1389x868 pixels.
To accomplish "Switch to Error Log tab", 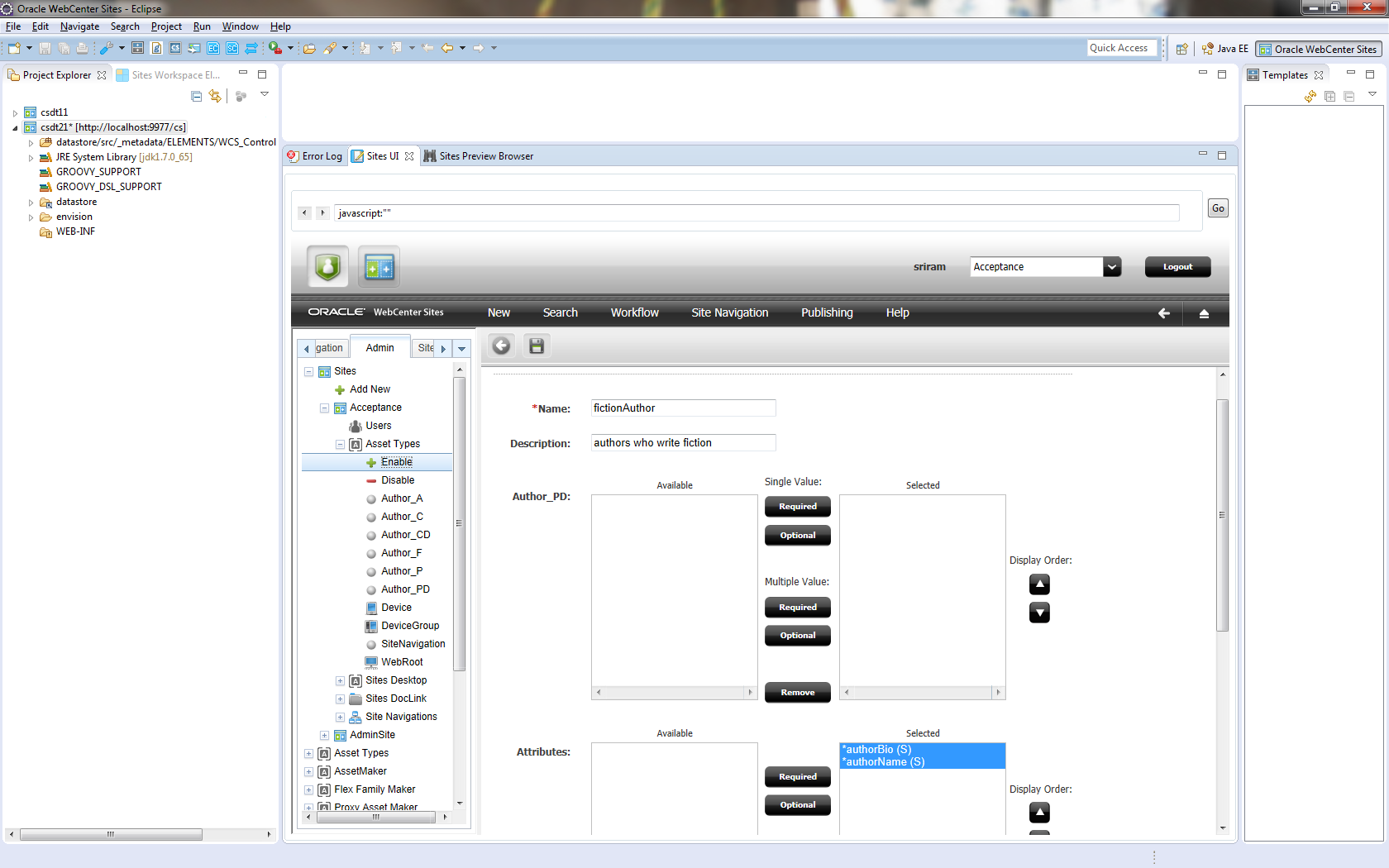I will click(315, 156).
